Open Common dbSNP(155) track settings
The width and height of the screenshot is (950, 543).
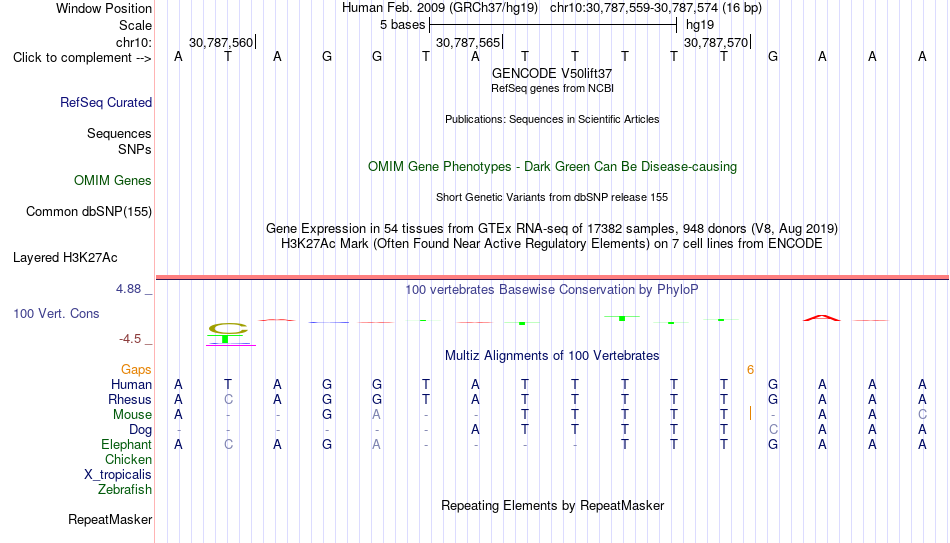click(x=88, y=212)
